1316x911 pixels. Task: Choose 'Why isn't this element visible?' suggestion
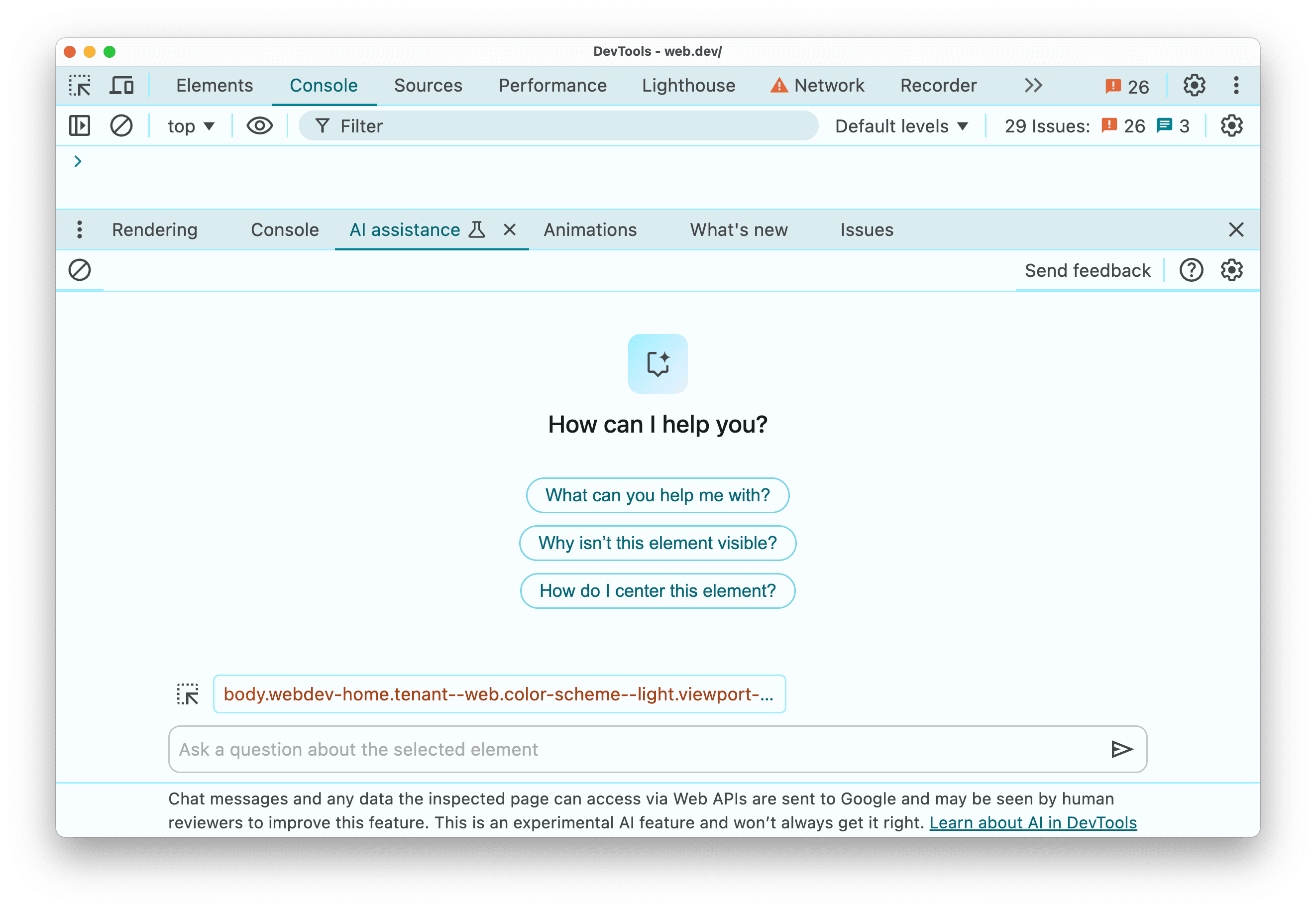(658, 543)
